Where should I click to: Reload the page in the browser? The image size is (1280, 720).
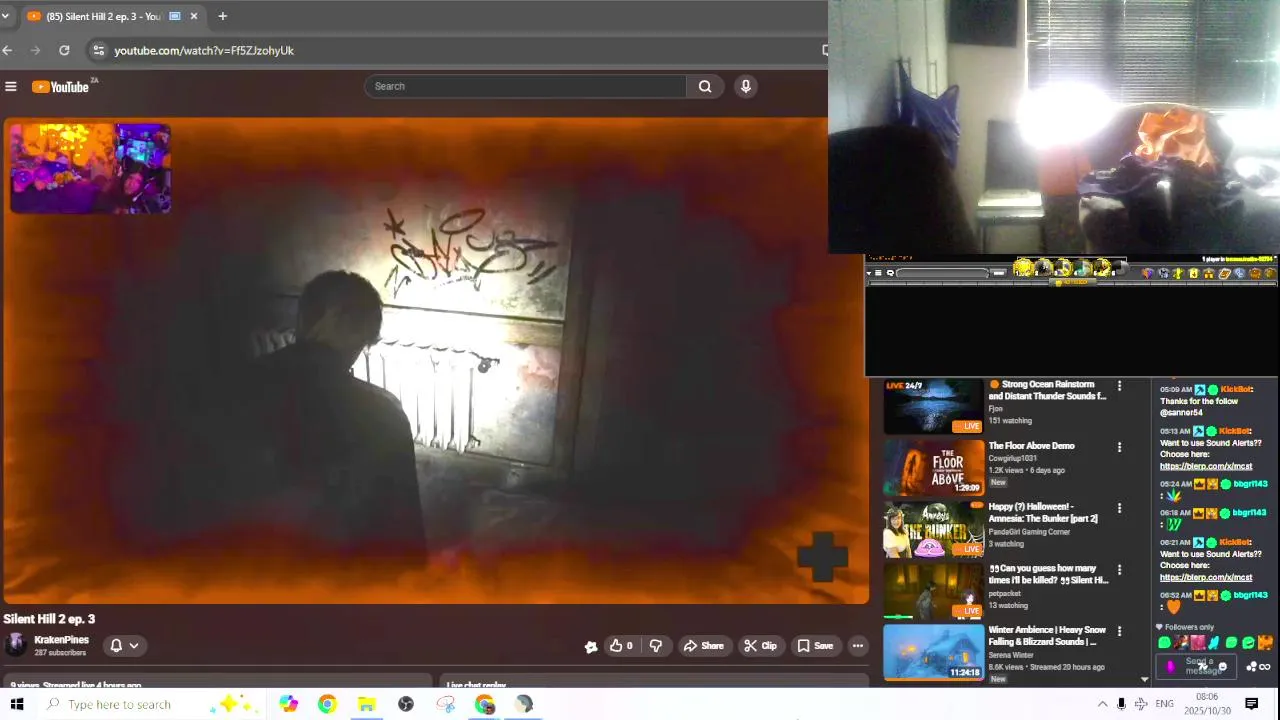click(64, 50)
